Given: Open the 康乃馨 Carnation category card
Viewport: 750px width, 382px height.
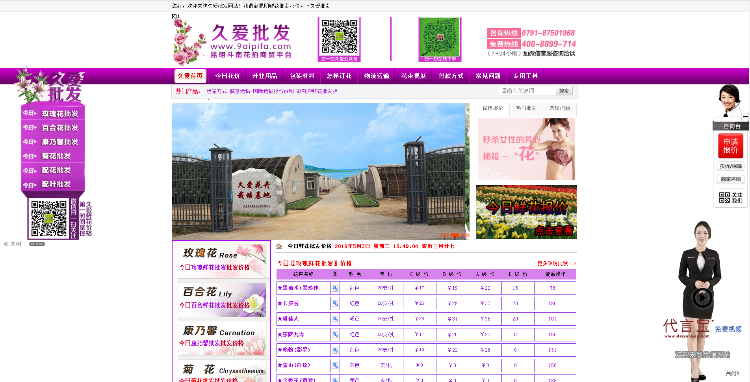Looking at the screenshot, I should click(x=222, y=338).
